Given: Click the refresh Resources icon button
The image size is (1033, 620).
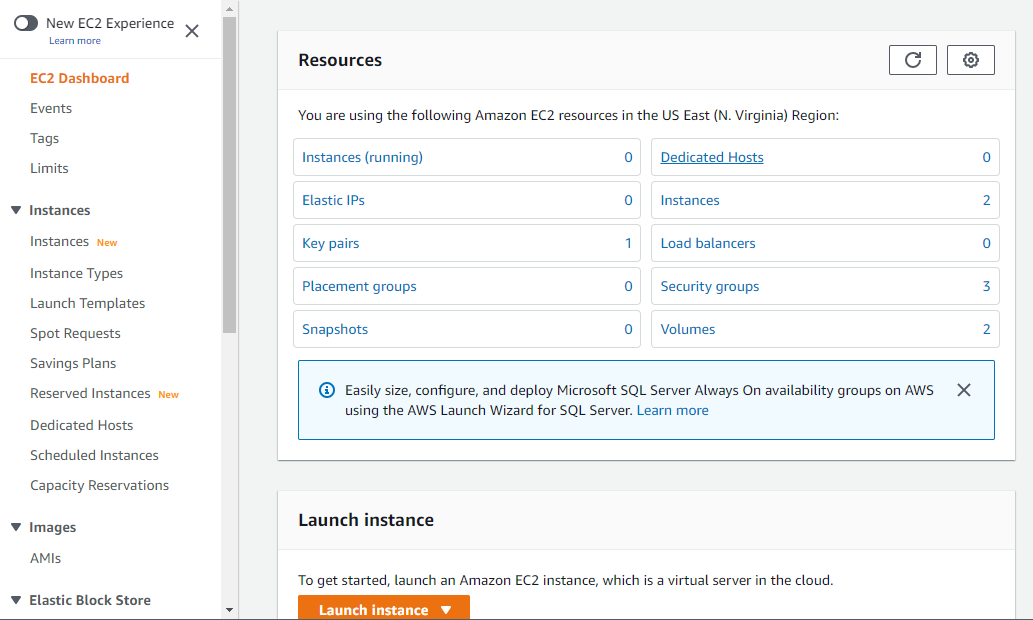Looking at the screenshot, I should (912, 60).
